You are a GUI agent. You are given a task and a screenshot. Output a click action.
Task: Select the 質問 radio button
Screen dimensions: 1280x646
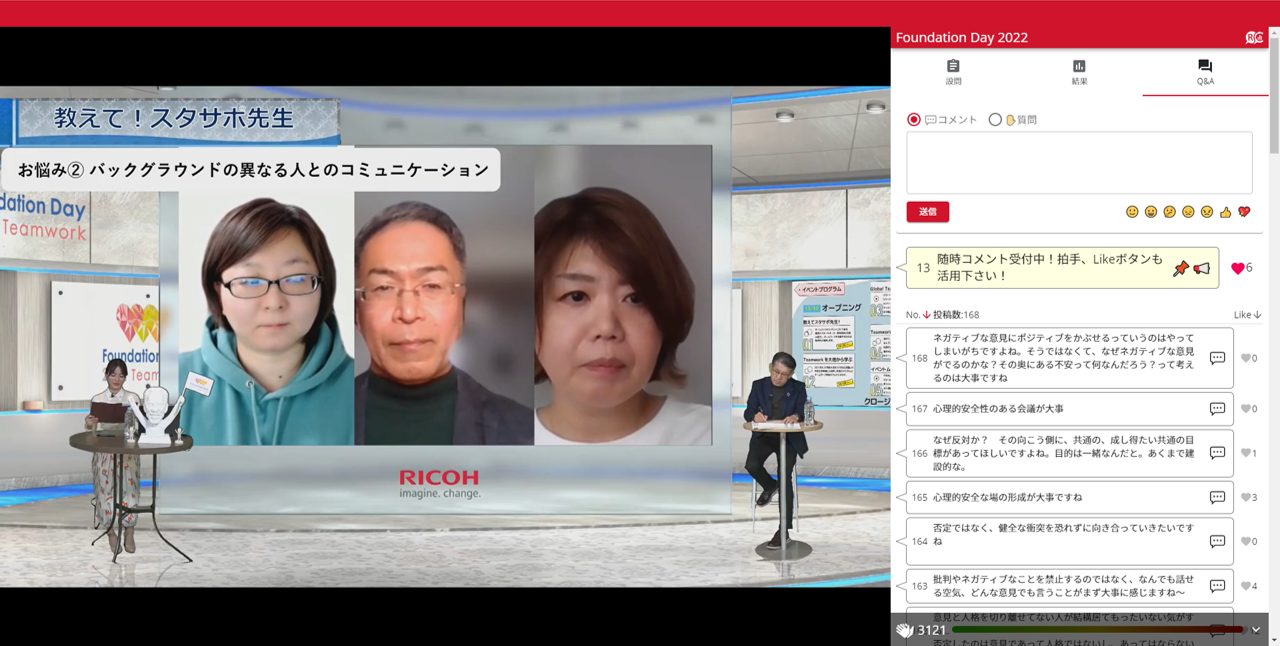[x=995, y=119]
